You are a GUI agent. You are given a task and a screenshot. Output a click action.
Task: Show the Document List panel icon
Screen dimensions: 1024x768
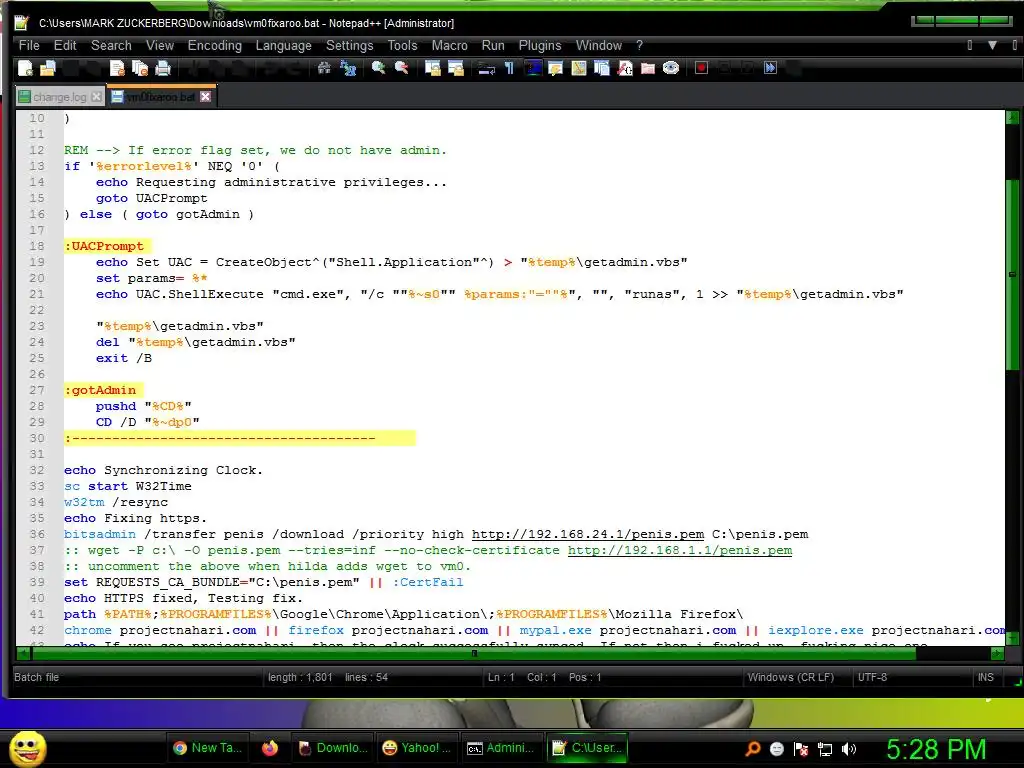pyautogui.click(x=601, y=68)
